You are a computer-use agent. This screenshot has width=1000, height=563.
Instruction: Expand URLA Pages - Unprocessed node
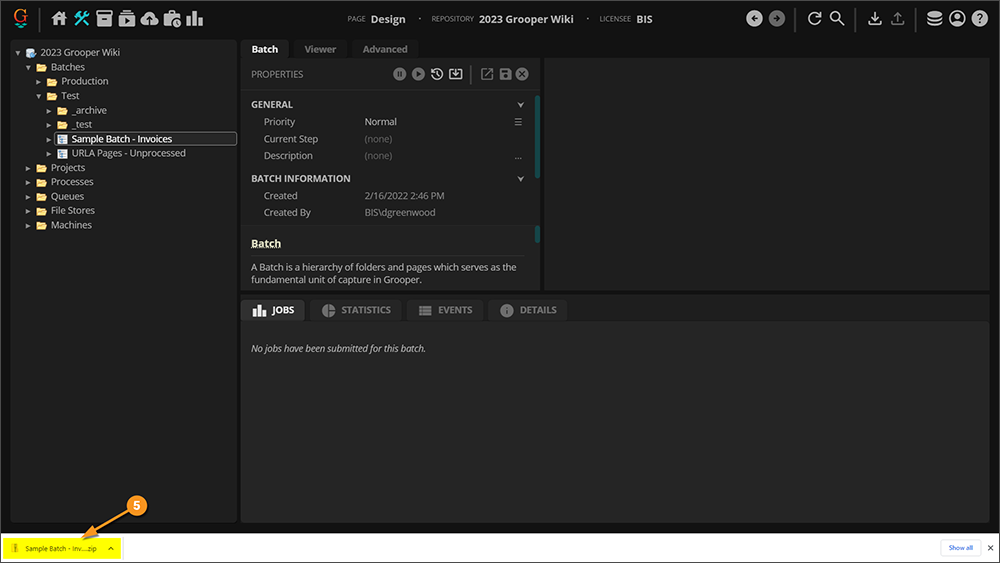[x=48, y=154]
